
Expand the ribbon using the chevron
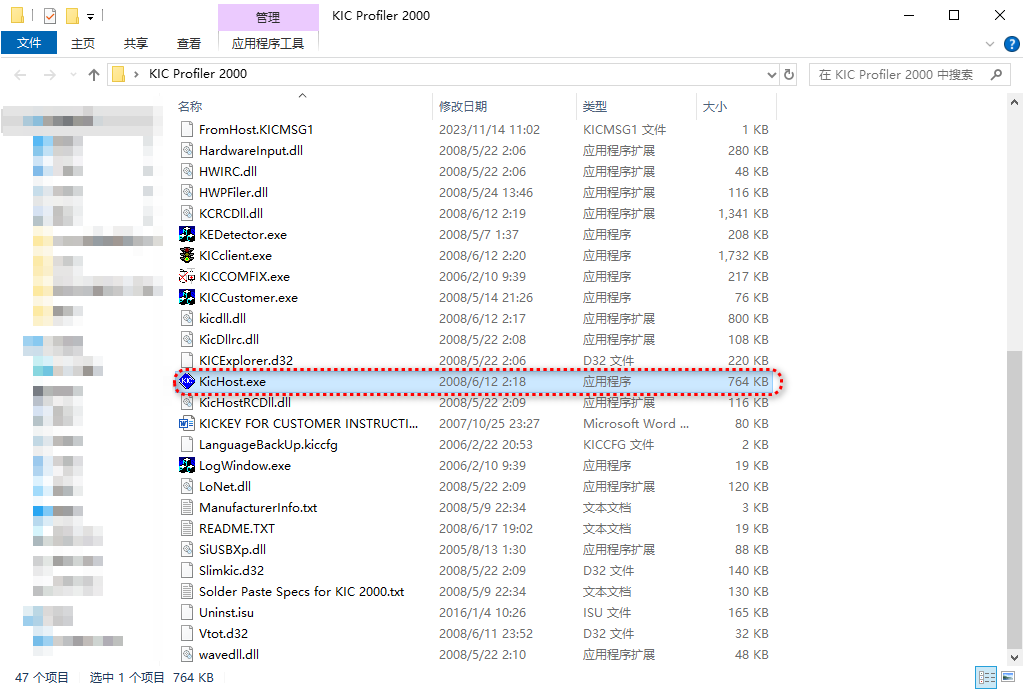coord(990,44)
